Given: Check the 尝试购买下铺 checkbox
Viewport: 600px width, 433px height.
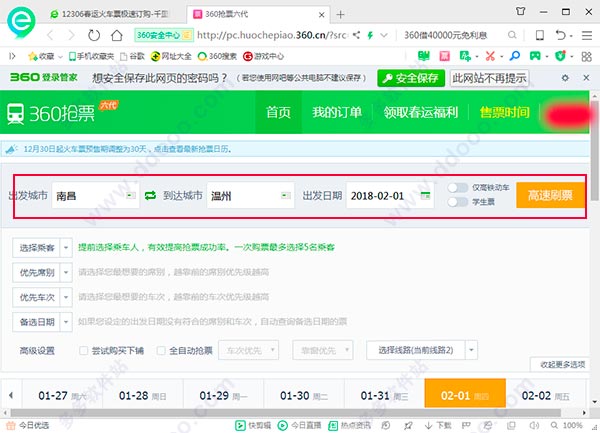Looking at the screenshot, I should 83,350.
